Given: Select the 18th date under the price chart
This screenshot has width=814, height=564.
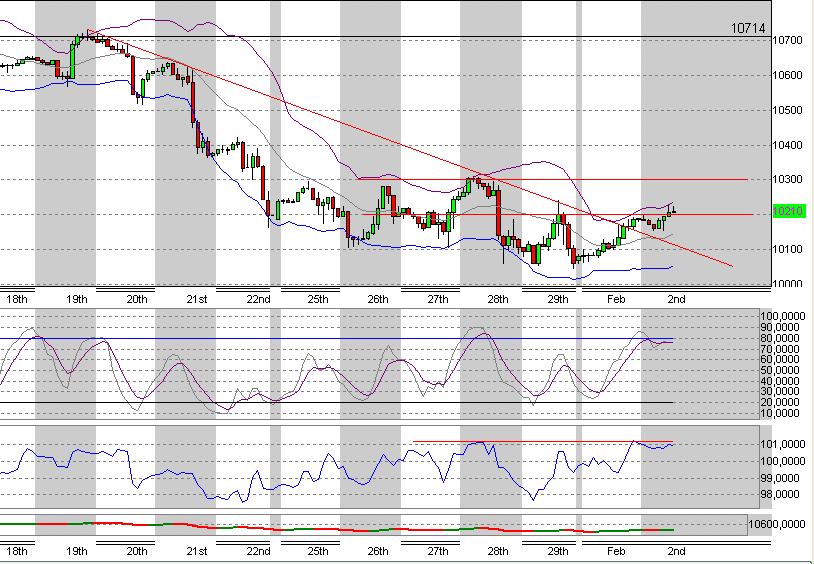Looking at the screenshot, I should click(17, 300).
